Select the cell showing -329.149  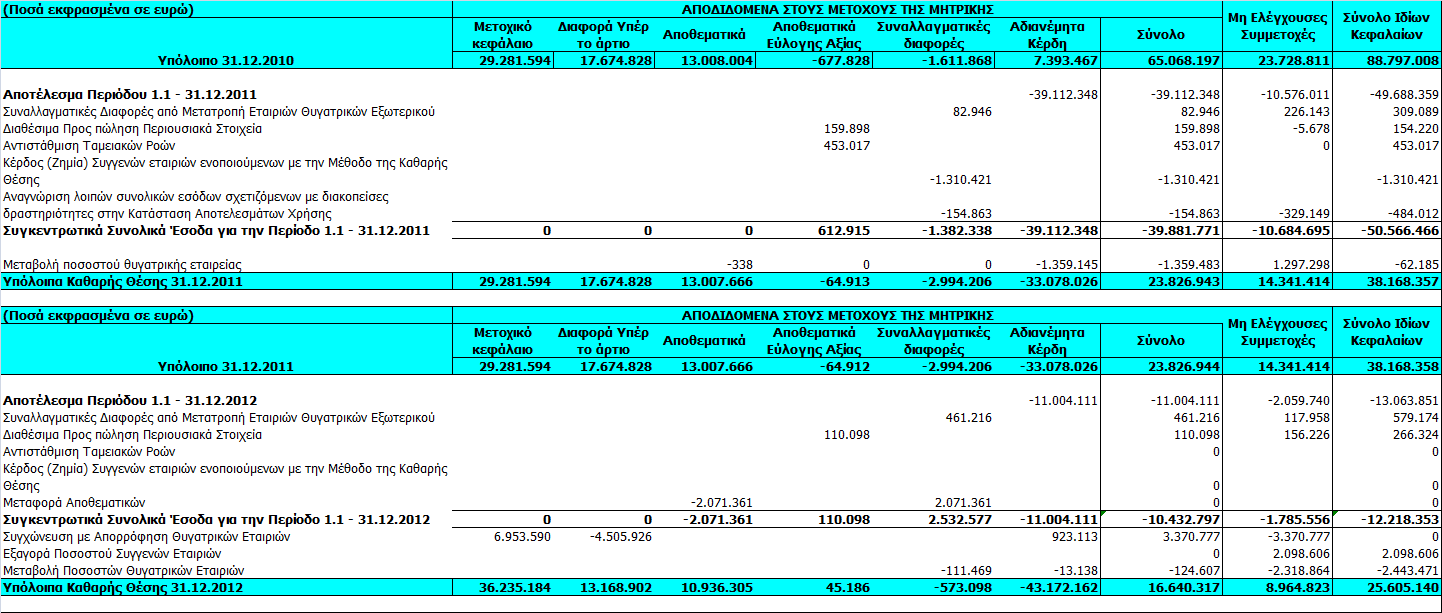coord(1303,213)
